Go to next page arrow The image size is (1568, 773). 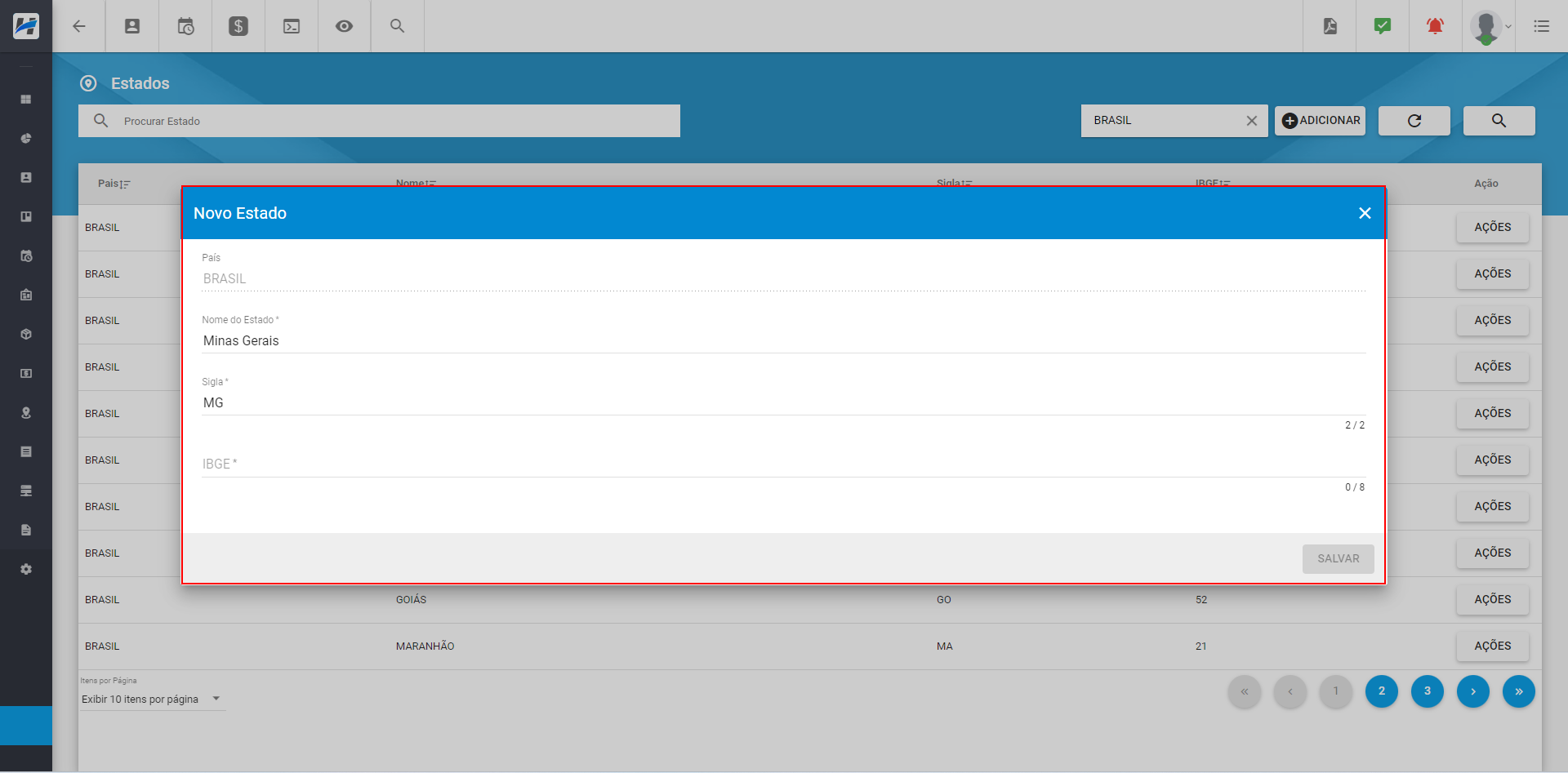point(1473,691)
